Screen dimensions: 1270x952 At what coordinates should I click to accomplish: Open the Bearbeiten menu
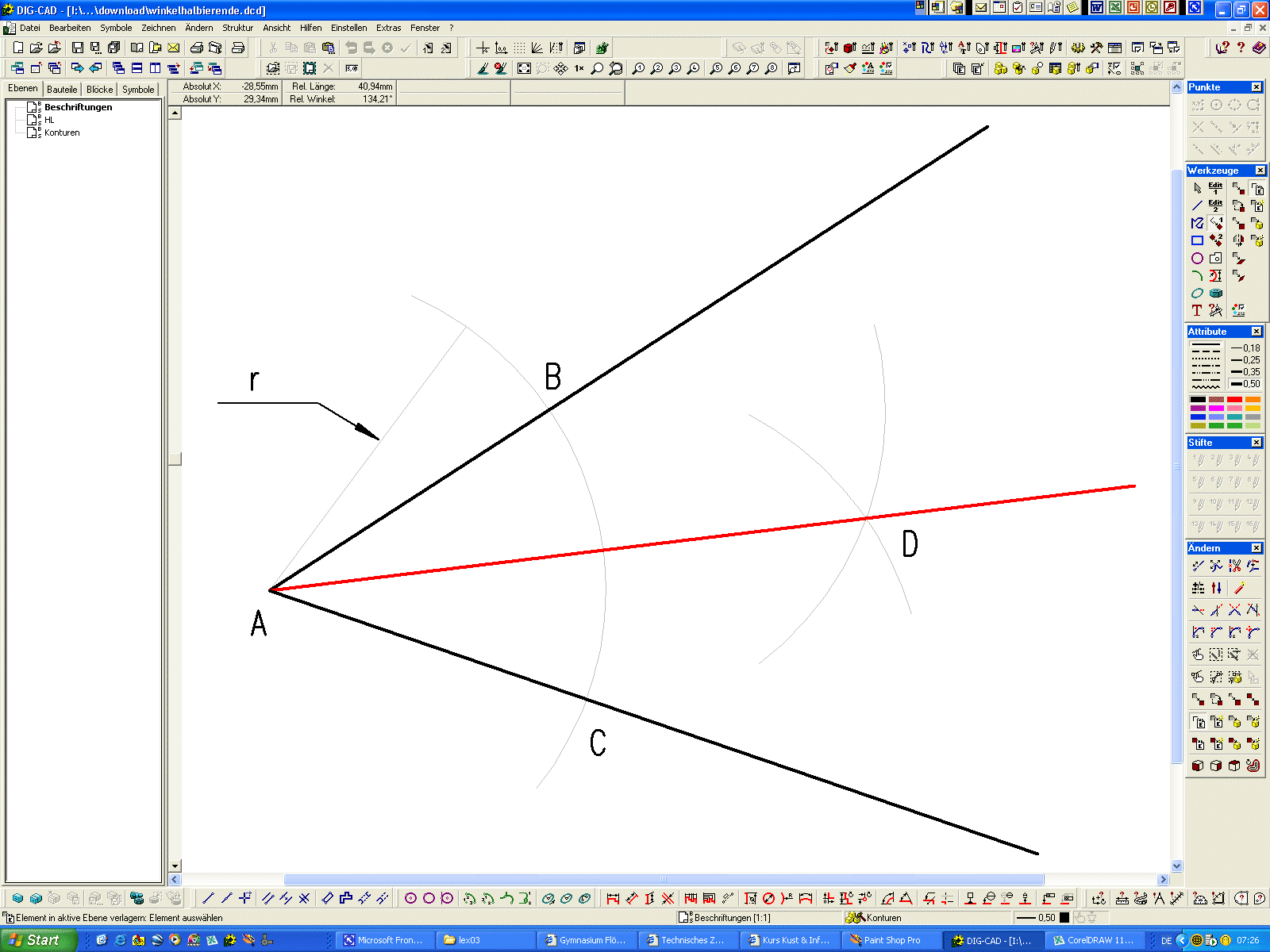[x=70, y=28]
